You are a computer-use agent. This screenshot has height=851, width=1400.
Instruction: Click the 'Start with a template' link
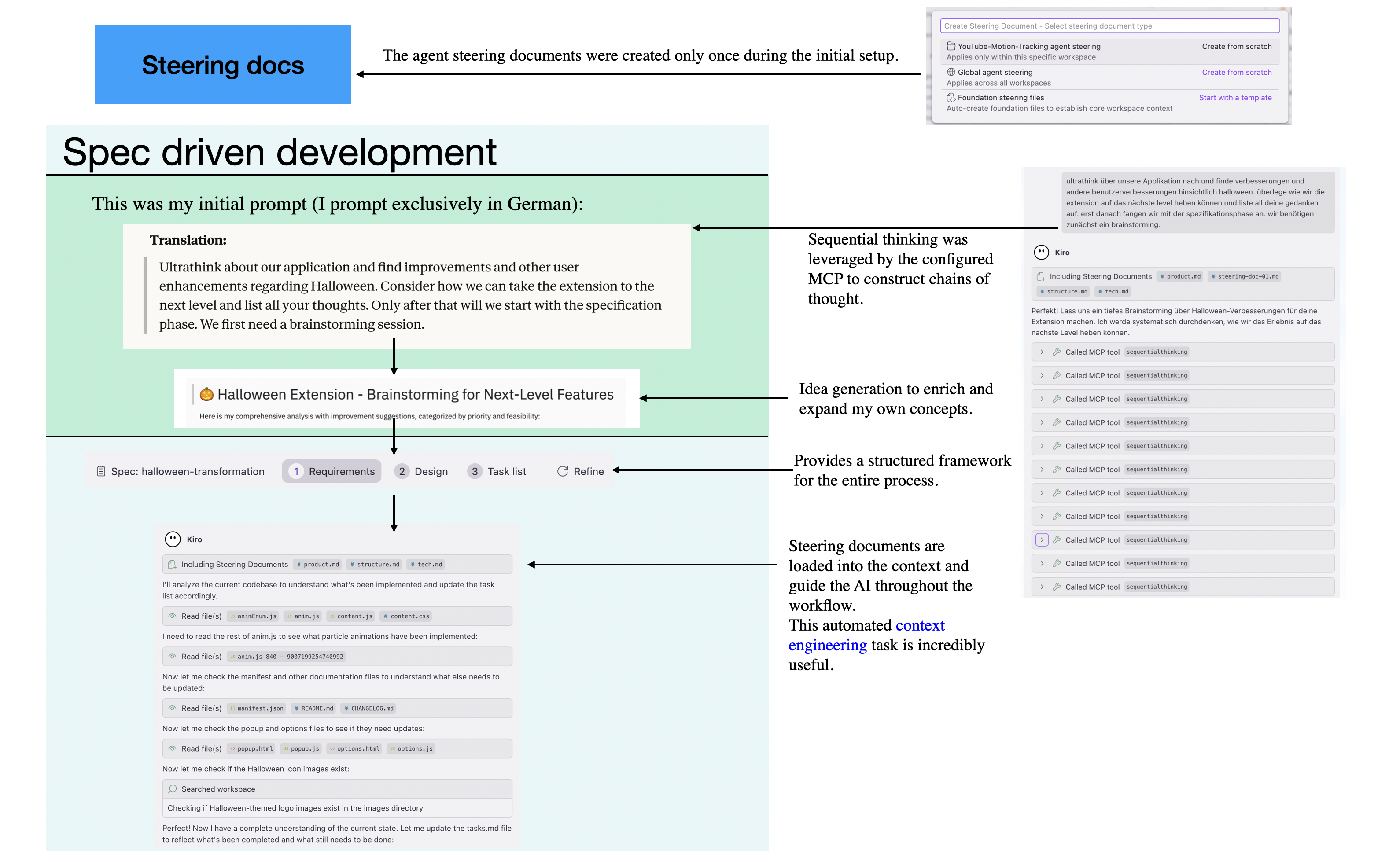tap(1234, 98)
